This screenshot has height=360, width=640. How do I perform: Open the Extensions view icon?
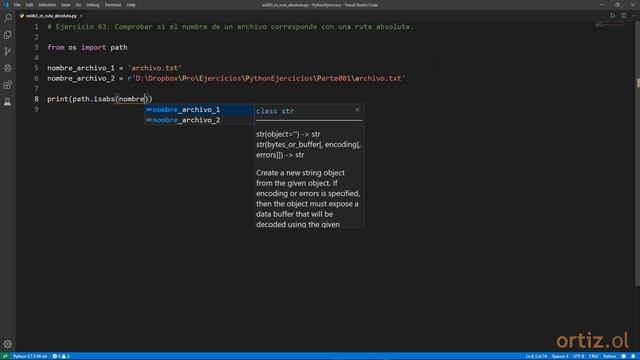(8, 85)
